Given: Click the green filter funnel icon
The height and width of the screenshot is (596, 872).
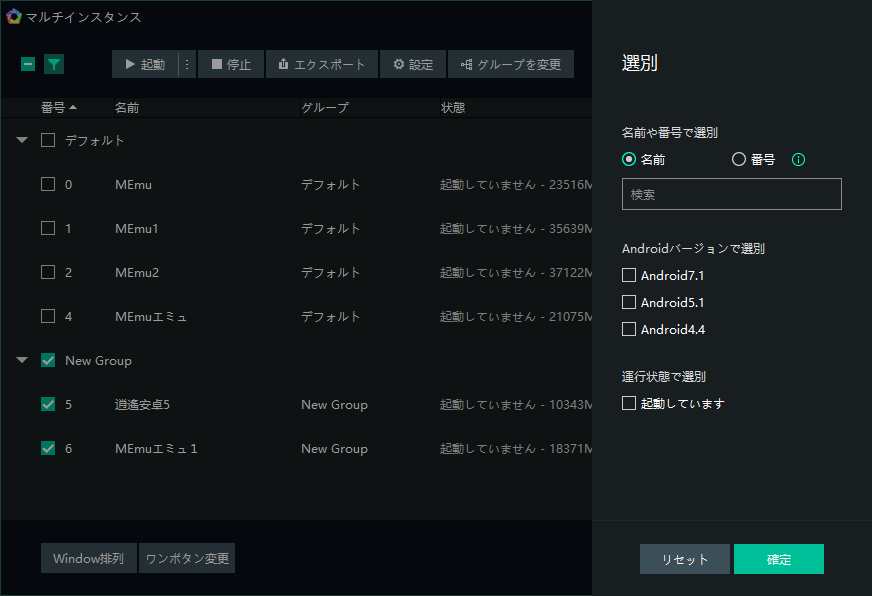Looking at the screenshot, I should click(x=54, y=64).
